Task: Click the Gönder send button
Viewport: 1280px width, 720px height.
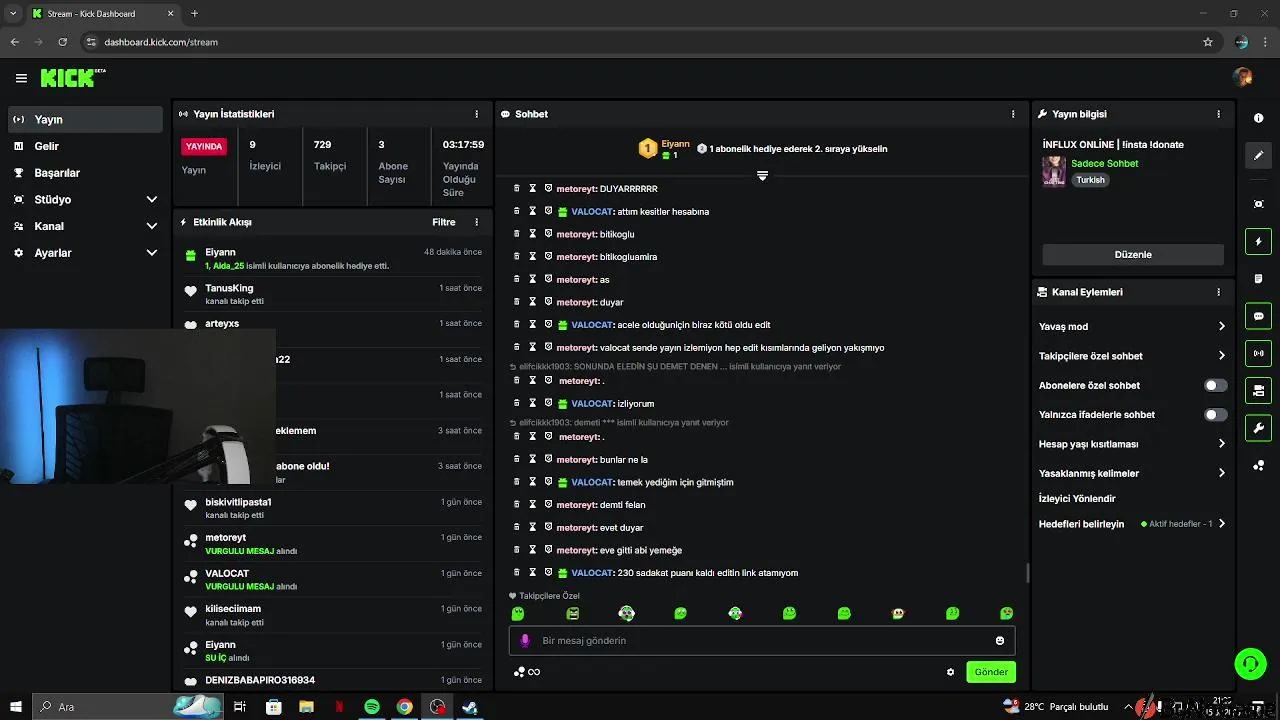Action: point(991,672)
